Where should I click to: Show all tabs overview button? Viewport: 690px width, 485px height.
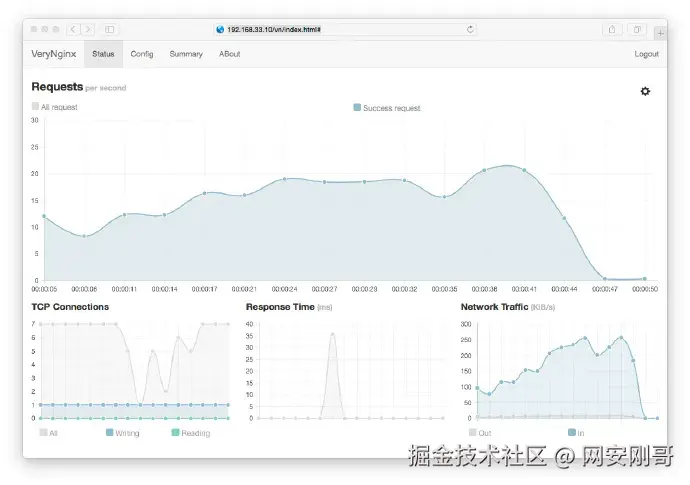tap(637, 29)
